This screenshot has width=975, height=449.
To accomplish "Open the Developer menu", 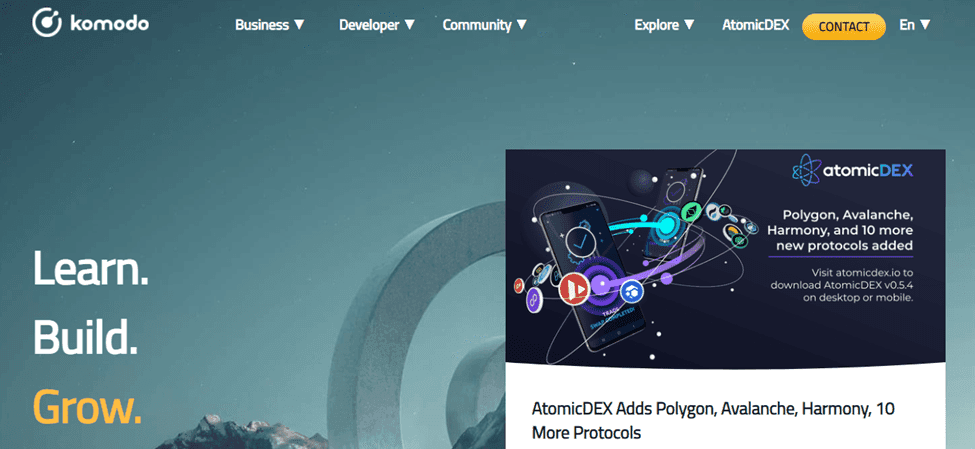I will [376, 25].
